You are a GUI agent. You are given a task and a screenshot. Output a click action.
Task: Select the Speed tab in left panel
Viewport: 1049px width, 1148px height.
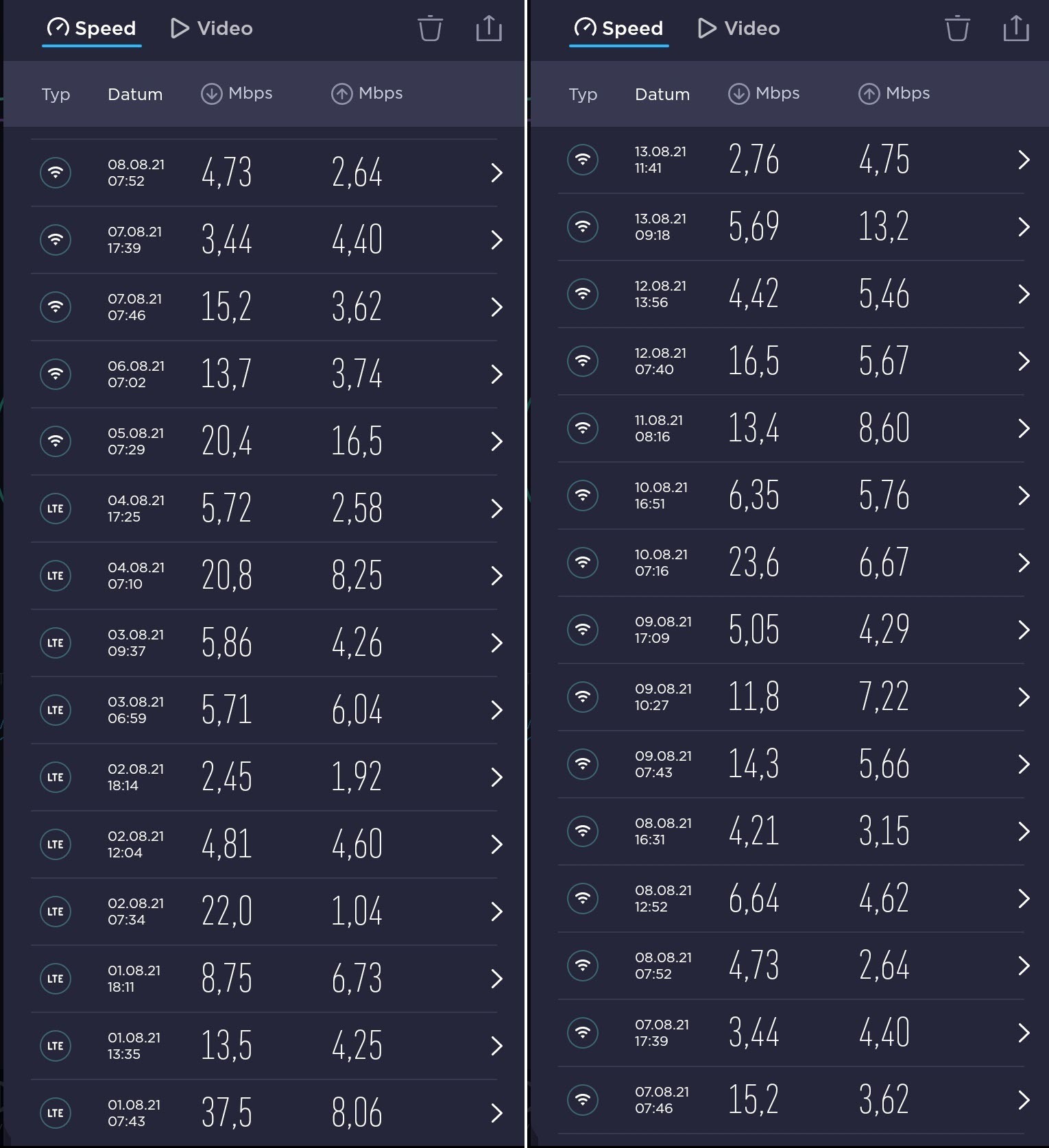click(x=91, y=28)
